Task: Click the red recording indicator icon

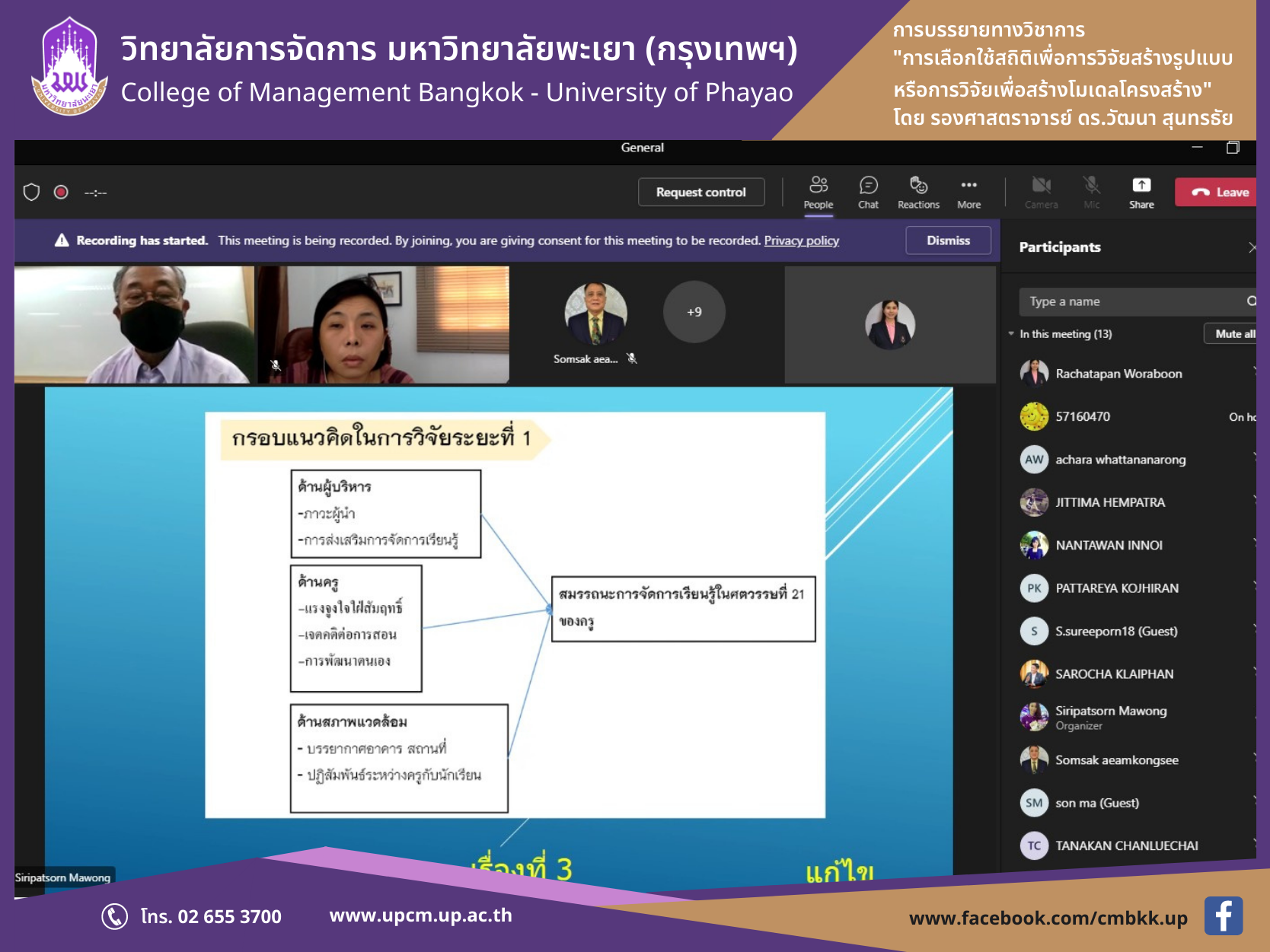Action: (61, 192)
